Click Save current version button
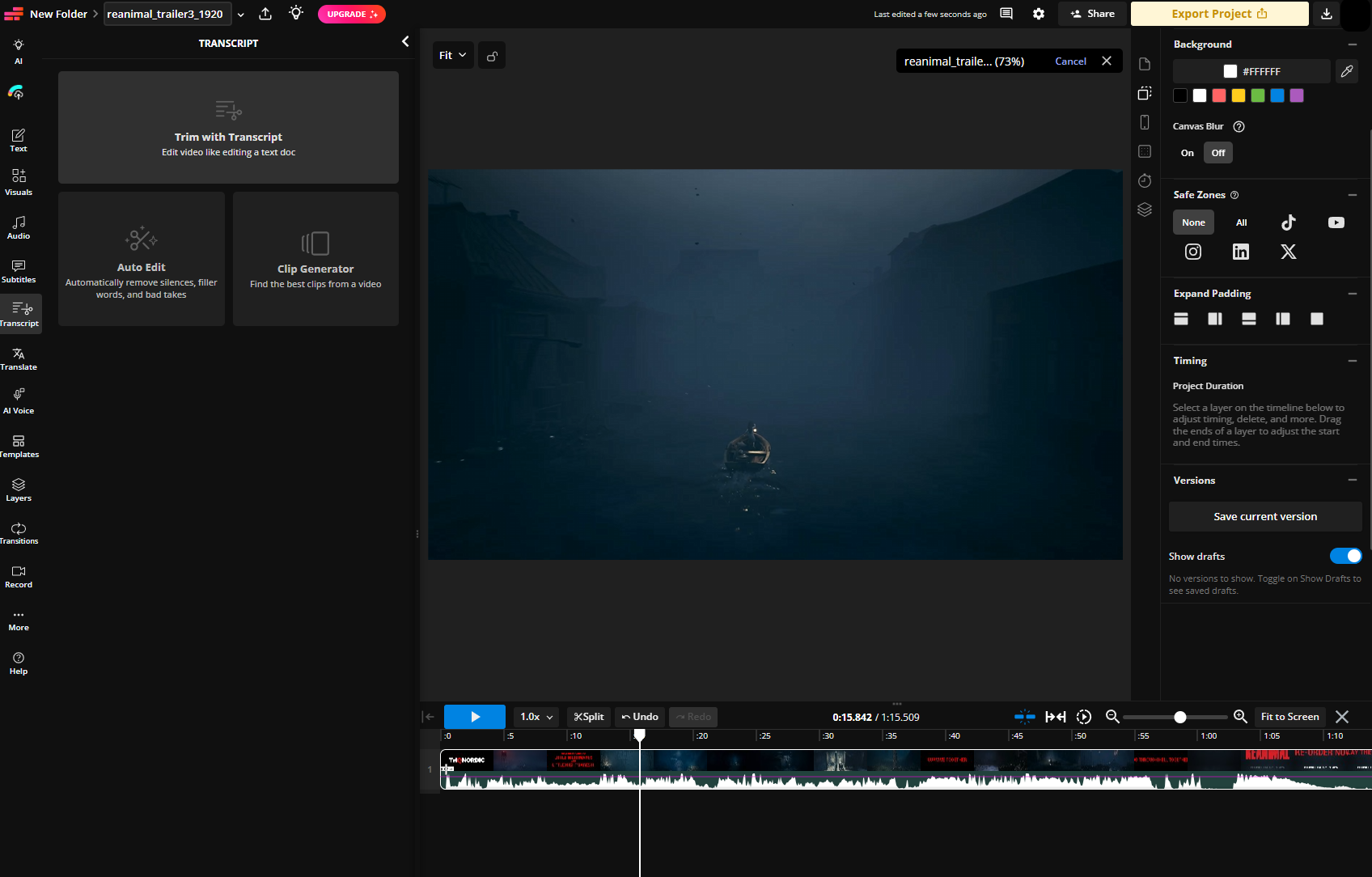 (1265, 517)
